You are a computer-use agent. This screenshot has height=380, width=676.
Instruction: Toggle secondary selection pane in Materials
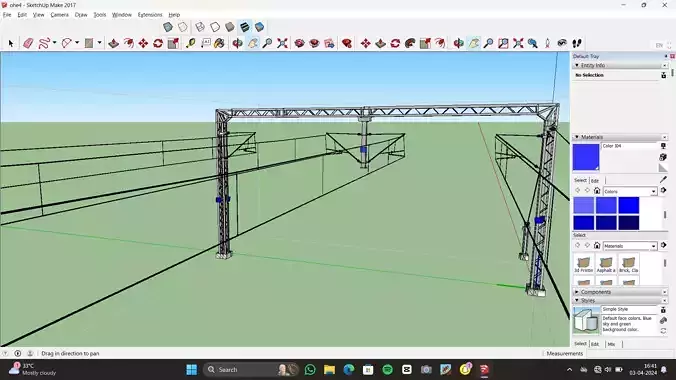663,147
